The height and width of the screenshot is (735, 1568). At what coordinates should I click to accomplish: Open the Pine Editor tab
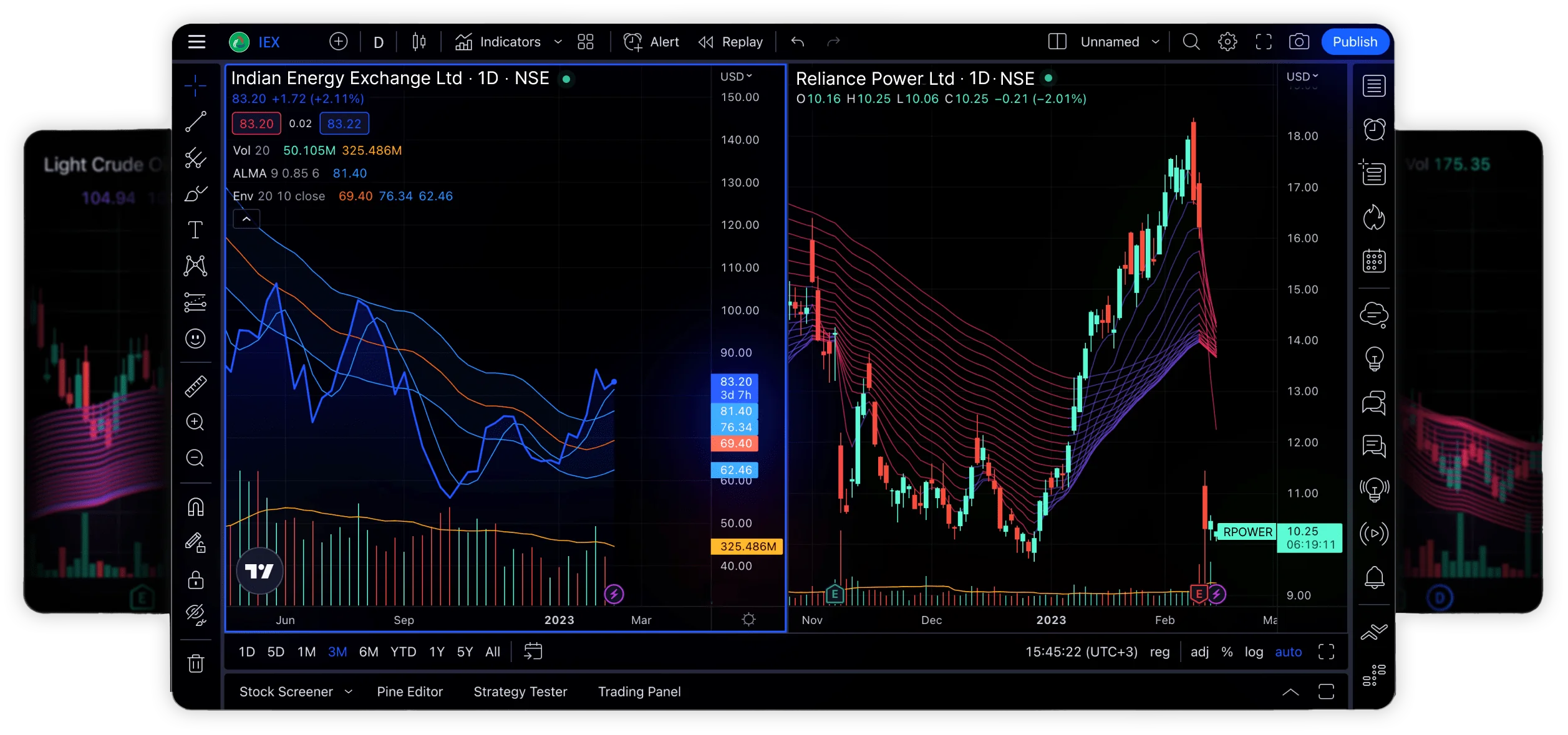pyautogui.click(x=410, y=691)
